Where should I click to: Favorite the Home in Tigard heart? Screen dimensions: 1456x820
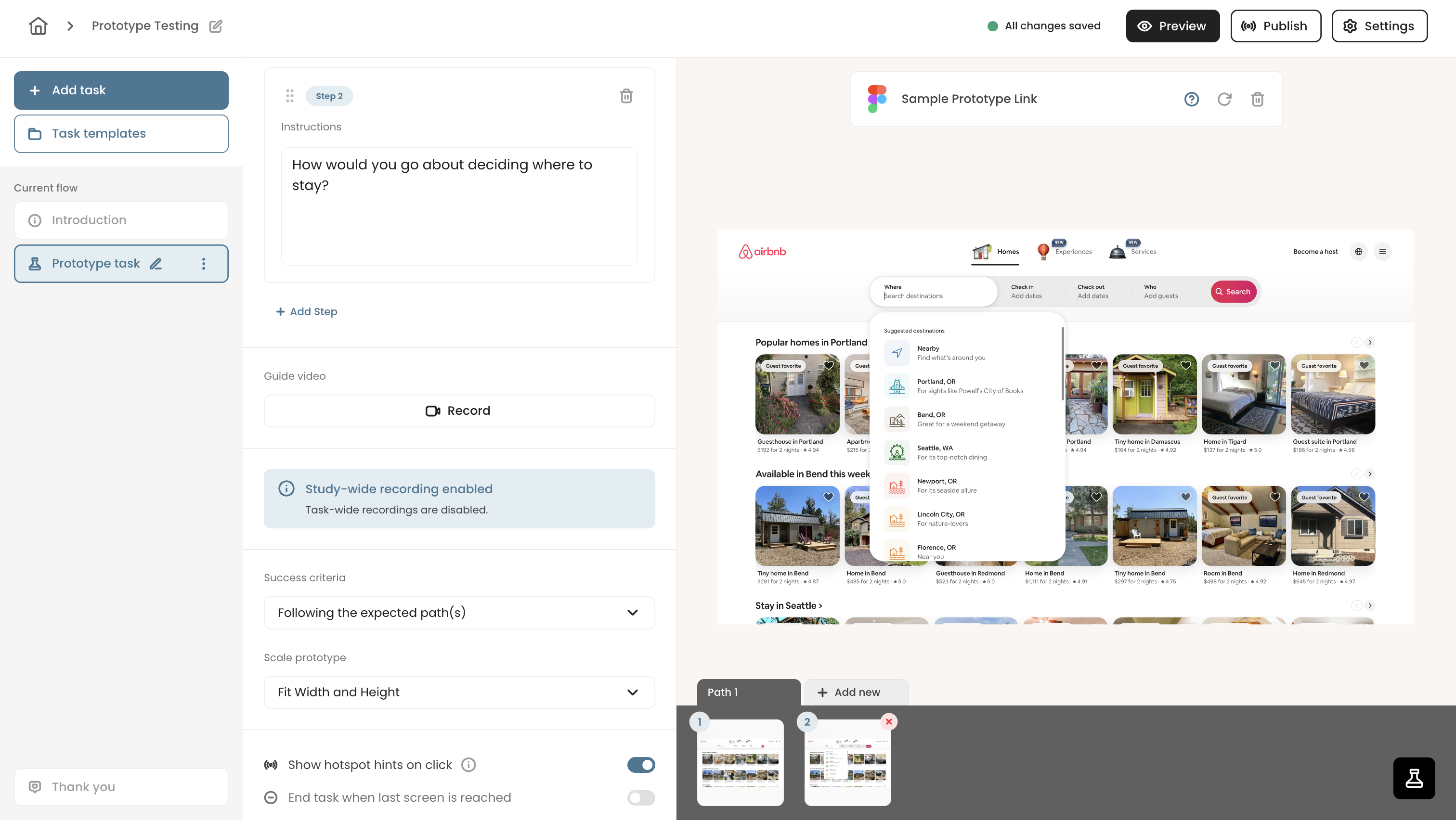1275,365
